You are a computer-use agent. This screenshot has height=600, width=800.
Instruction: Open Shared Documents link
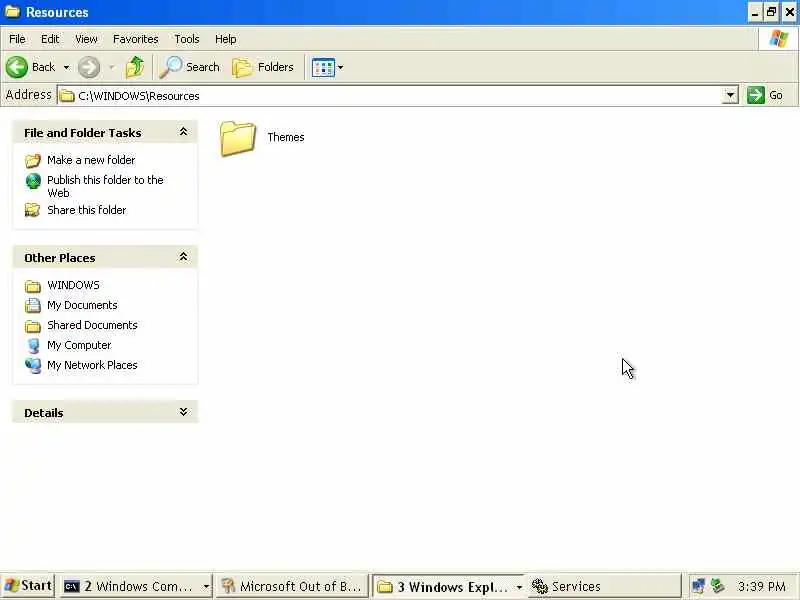[x=92, y=325]
